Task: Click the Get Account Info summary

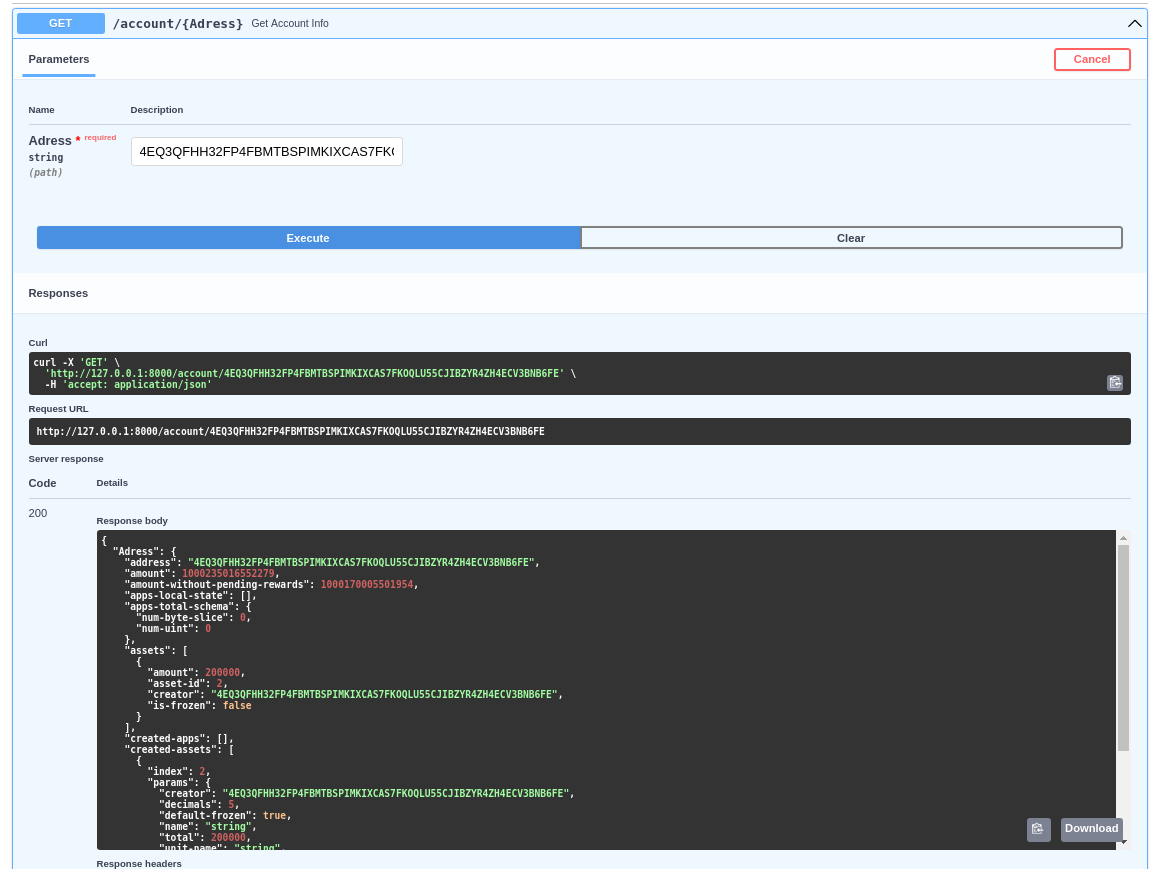Action: pos(290,24)
